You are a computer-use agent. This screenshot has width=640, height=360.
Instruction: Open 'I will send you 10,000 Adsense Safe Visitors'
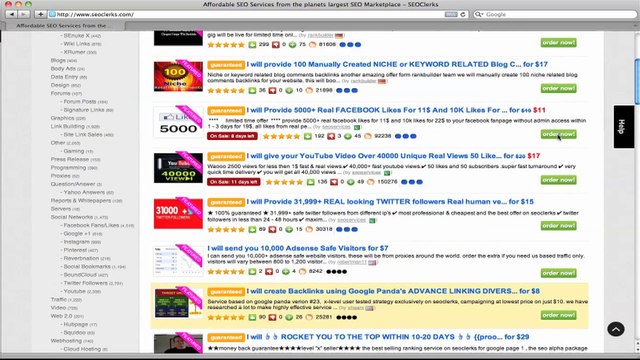pyautogui.click(x=298, y=248)
